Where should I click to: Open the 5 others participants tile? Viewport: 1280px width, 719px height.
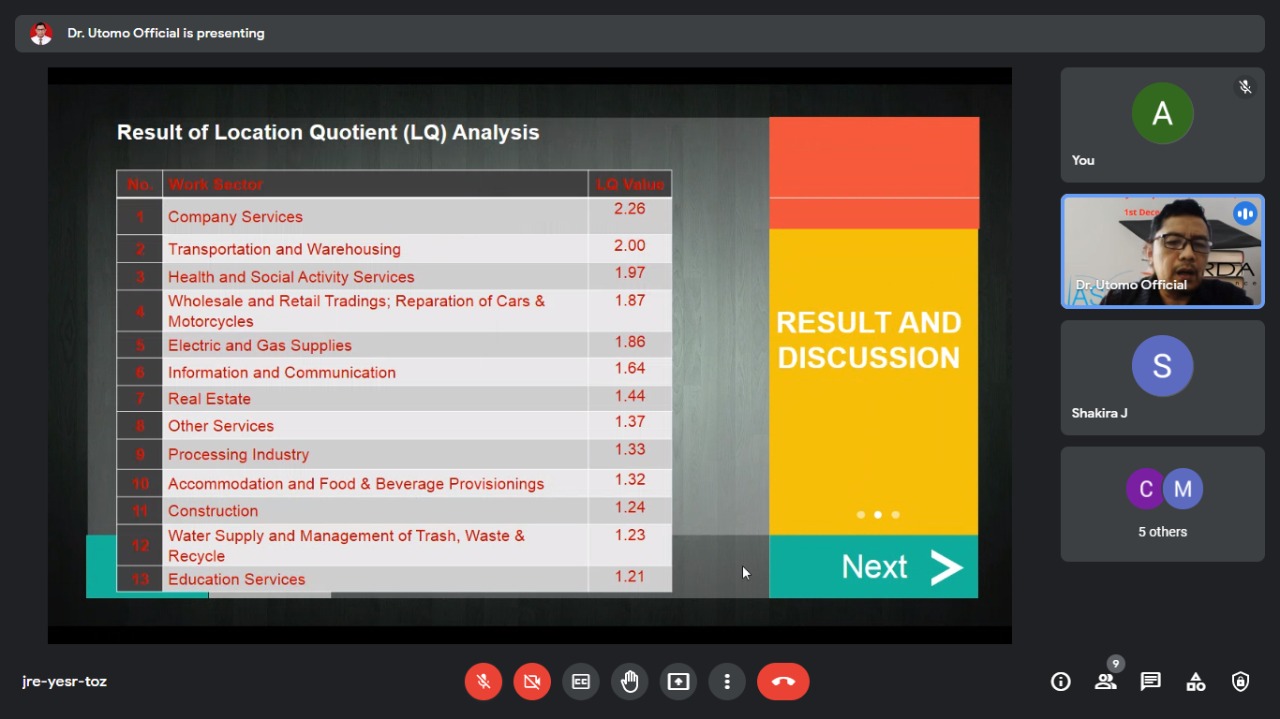[x=1162, y=504]
